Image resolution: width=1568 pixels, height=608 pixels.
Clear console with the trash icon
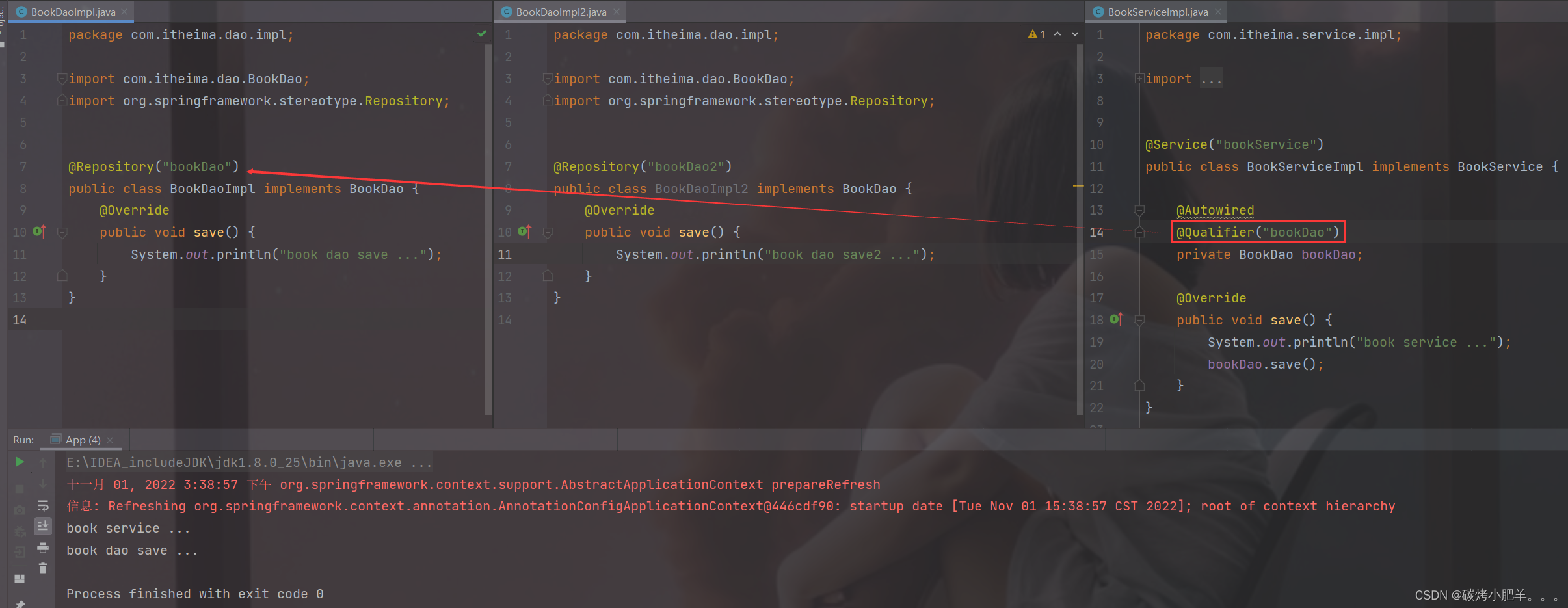tap(43, 568)
